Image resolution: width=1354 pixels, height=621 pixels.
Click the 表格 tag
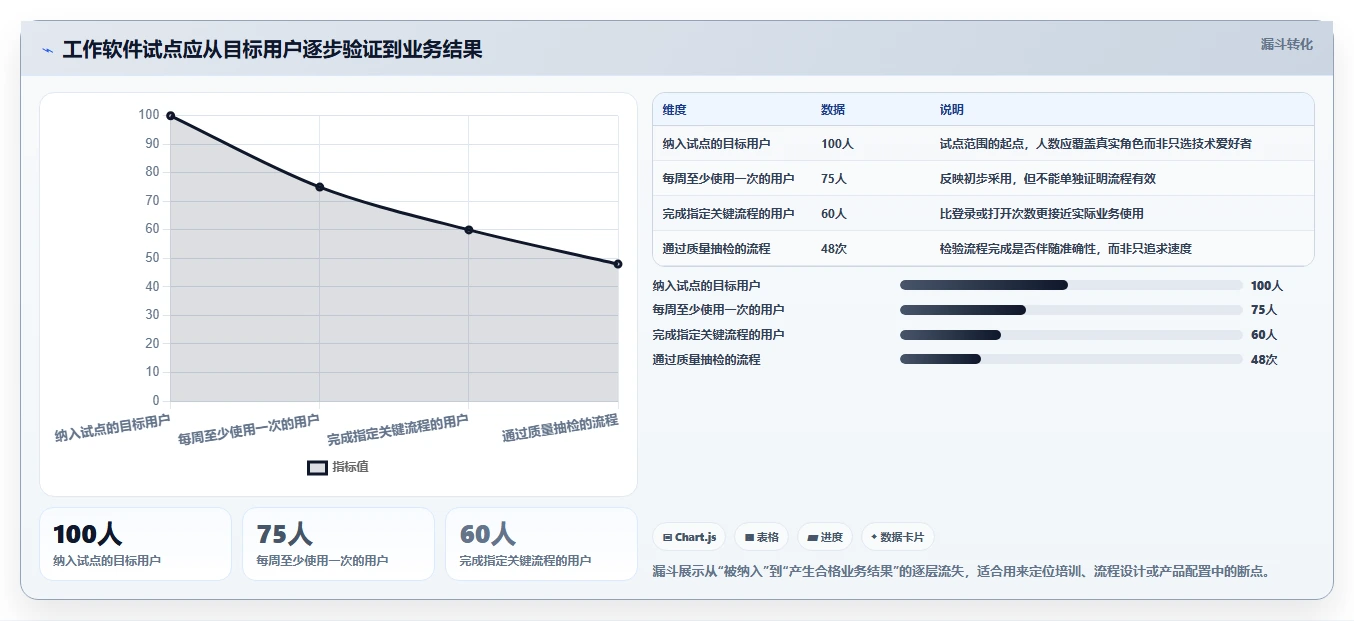(761, 537)
